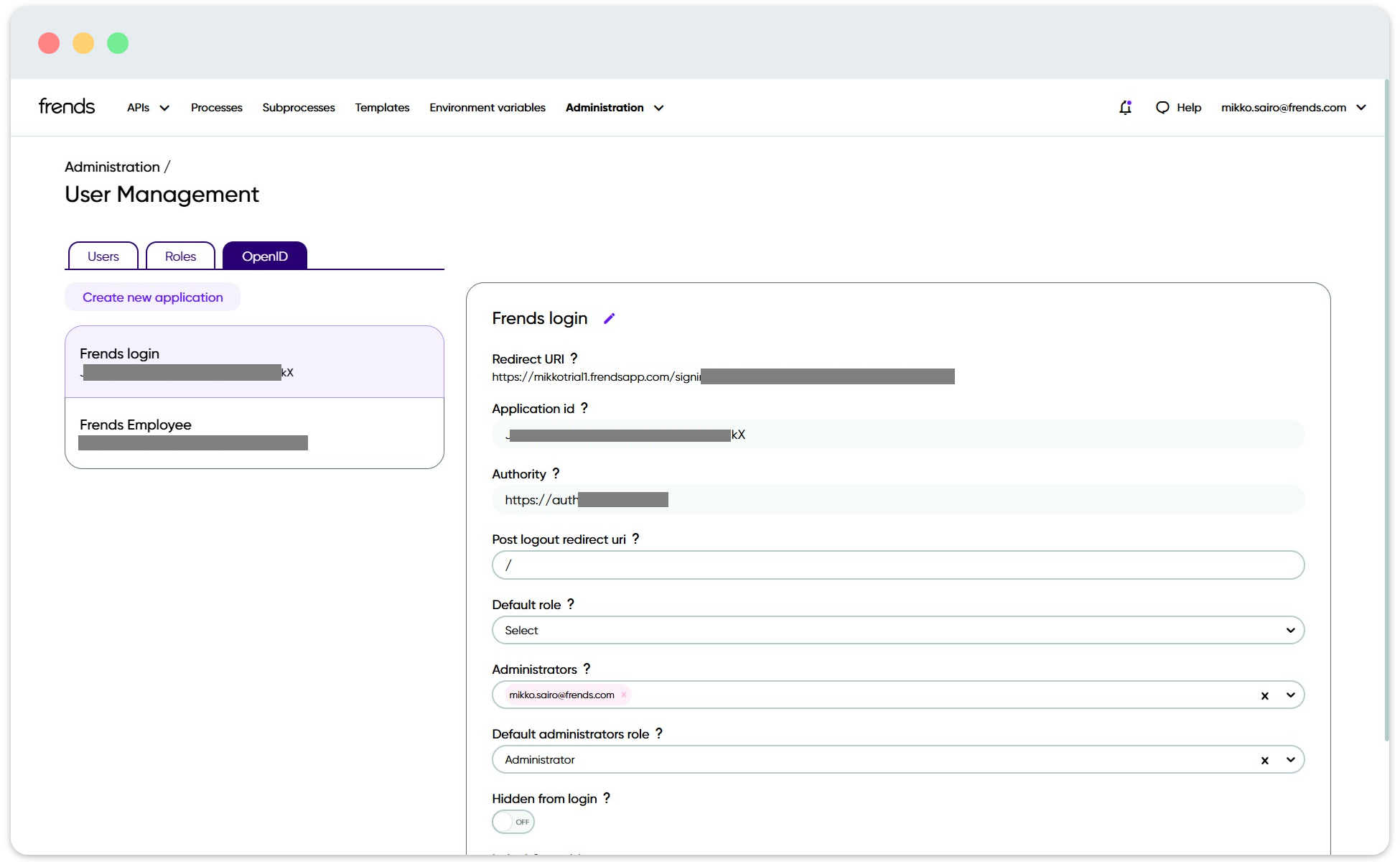Image resolution: width=1400 pixels, height=862 pixels.
Task: Open the Authority help tooltip
Action: (x=557, y=473)
